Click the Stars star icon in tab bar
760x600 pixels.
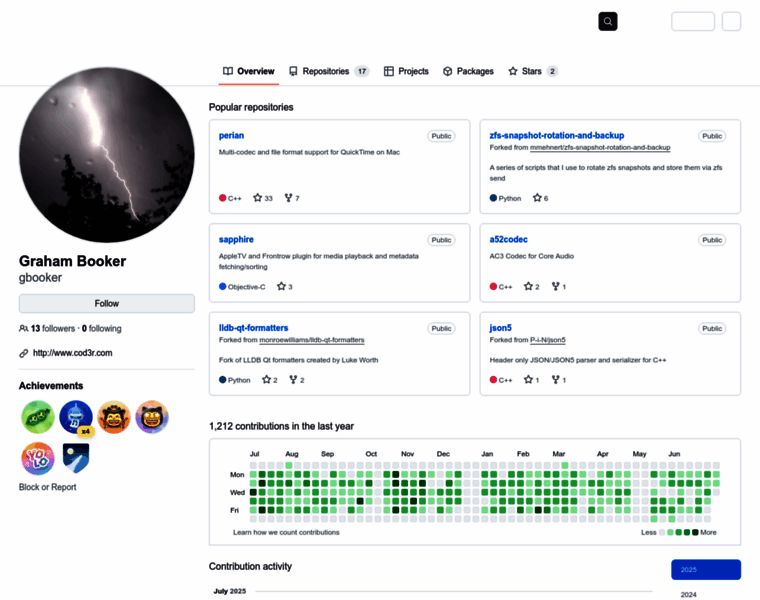[513, 71]
